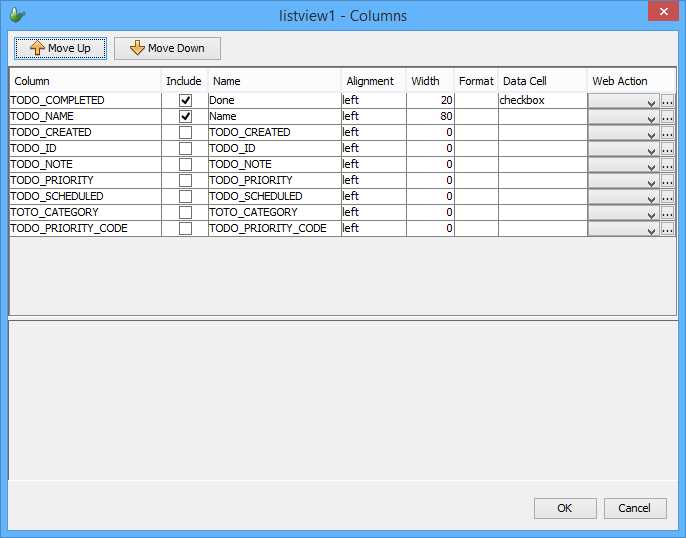
Task: Click ellipsis button in TODO_CREATED row
Action: point(667,133)
